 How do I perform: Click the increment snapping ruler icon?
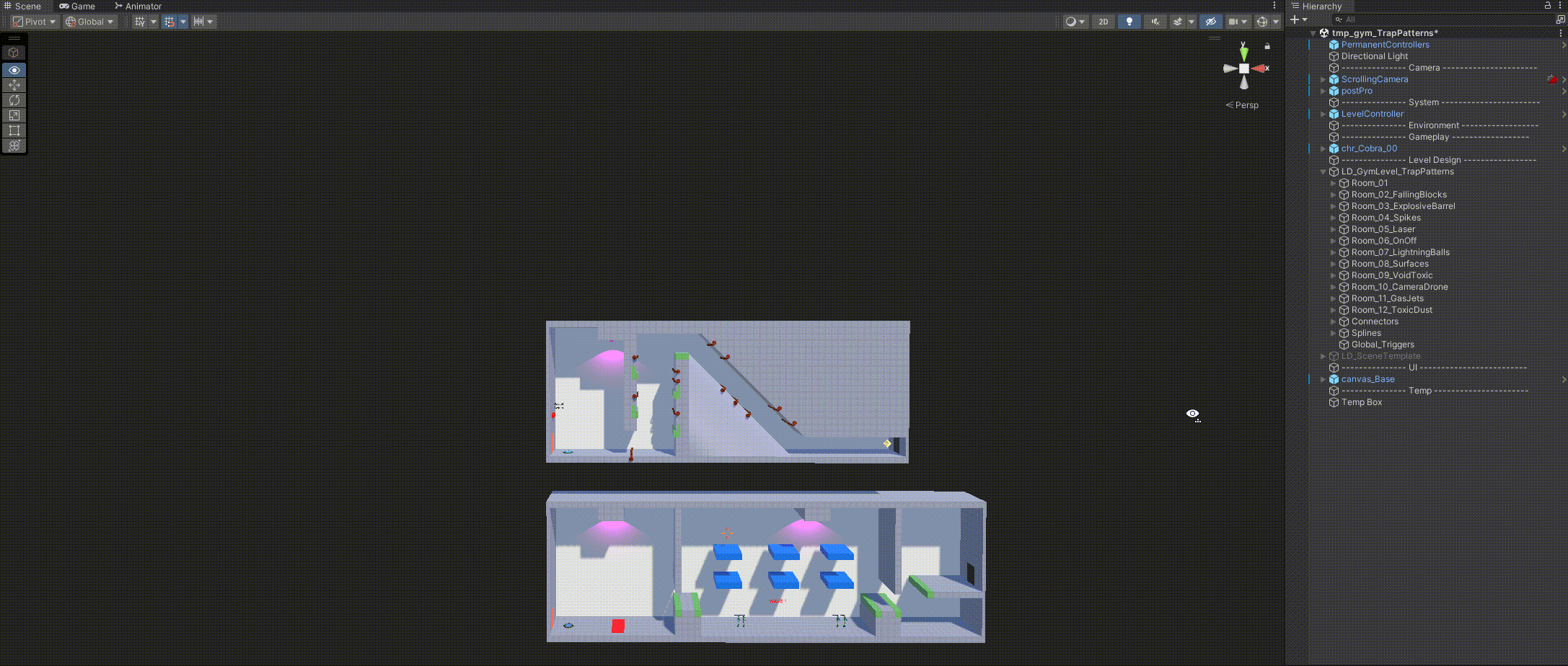coord(198,22)
